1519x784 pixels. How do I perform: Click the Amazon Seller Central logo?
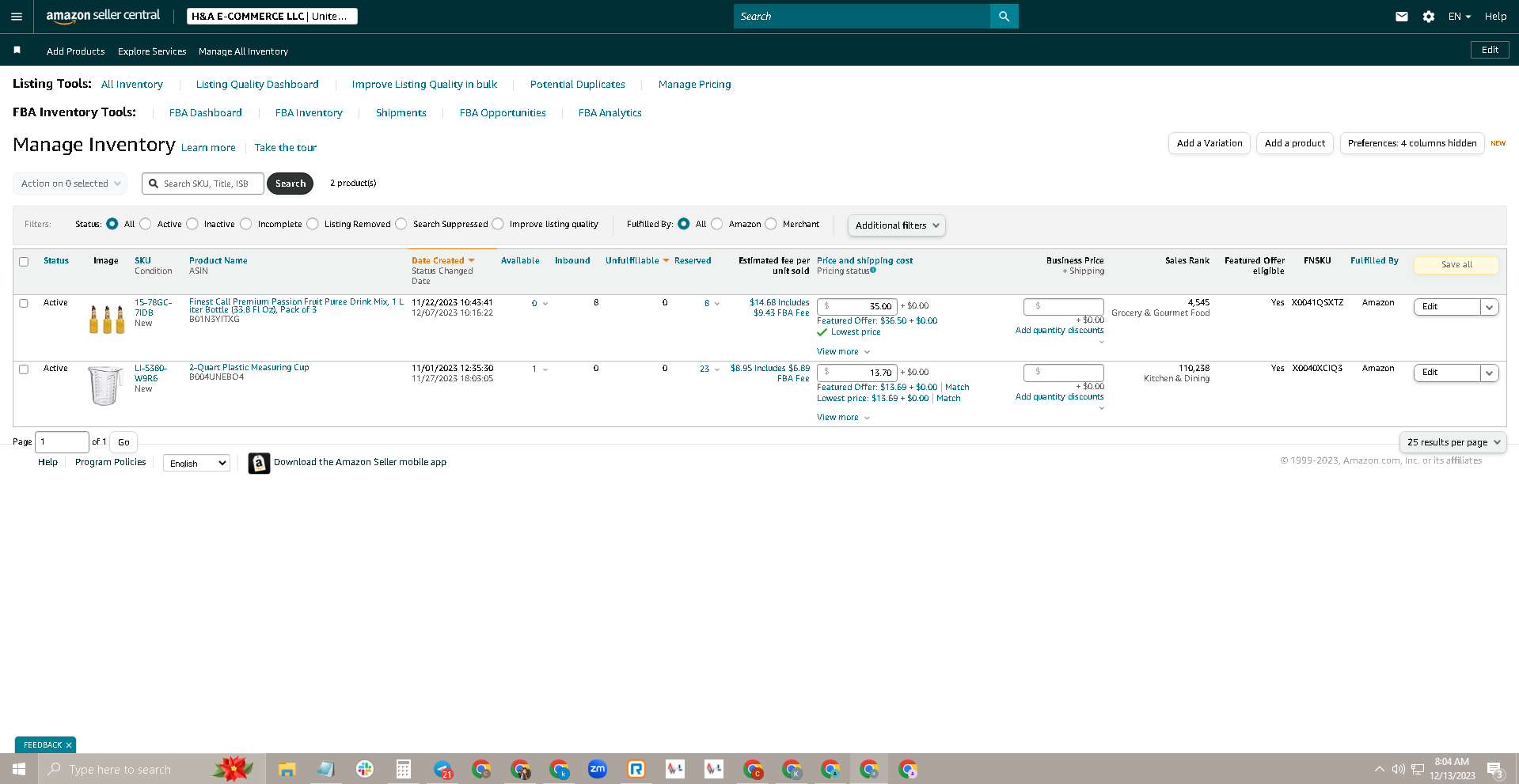pos(103,16)
